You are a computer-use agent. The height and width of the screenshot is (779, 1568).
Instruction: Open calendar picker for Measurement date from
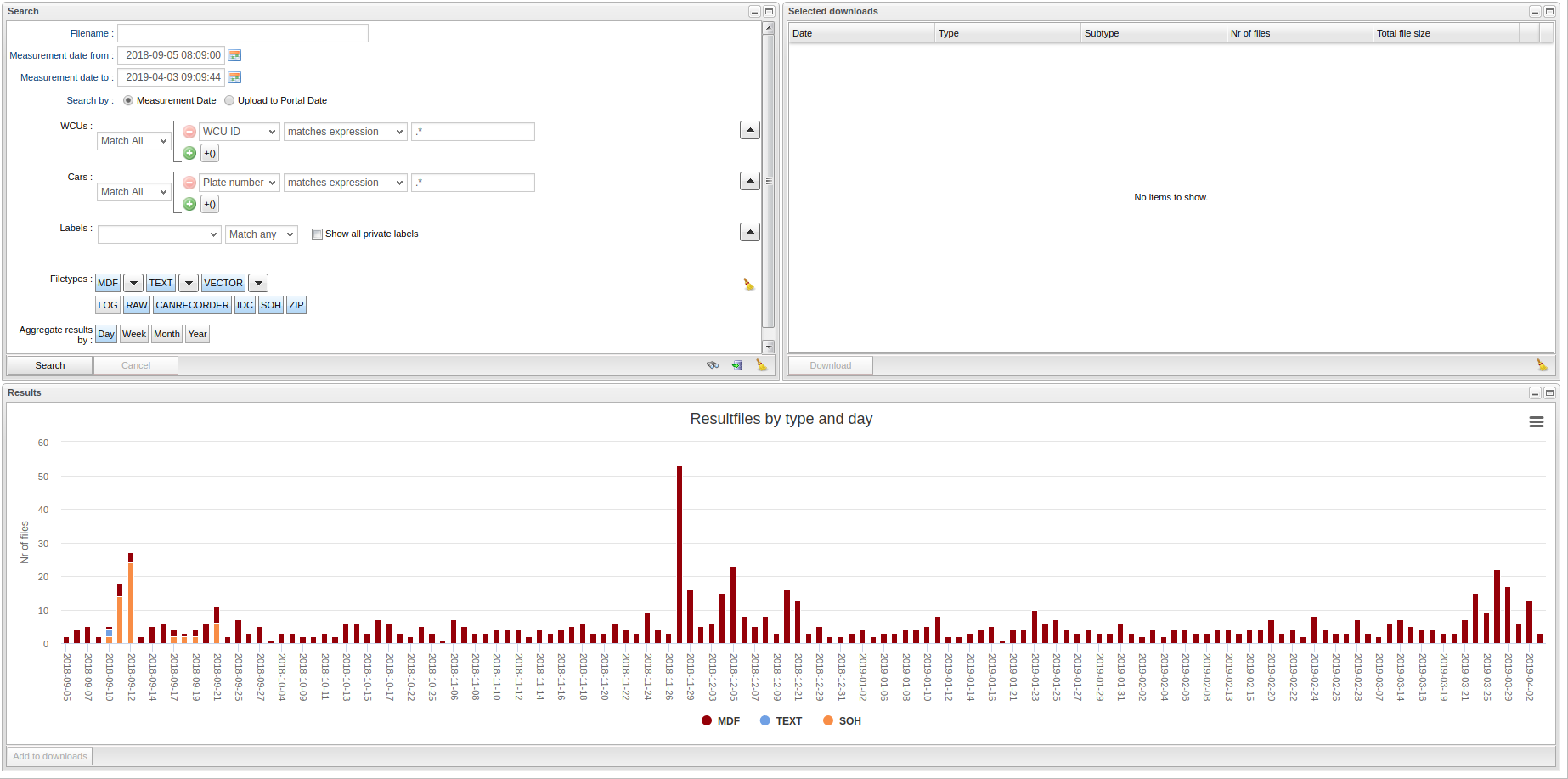click(x=235, y=55)
